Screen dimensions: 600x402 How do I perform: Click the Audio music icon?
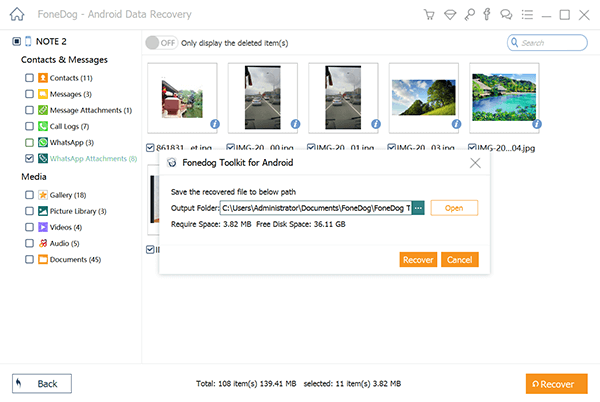click(x=43, y=243)
